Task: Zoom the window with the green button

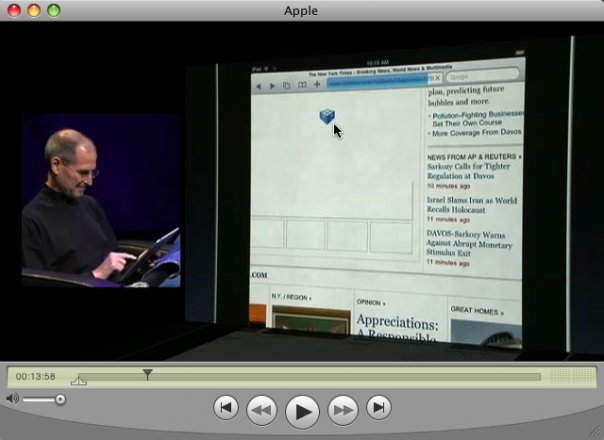Action: click(54, 10)
